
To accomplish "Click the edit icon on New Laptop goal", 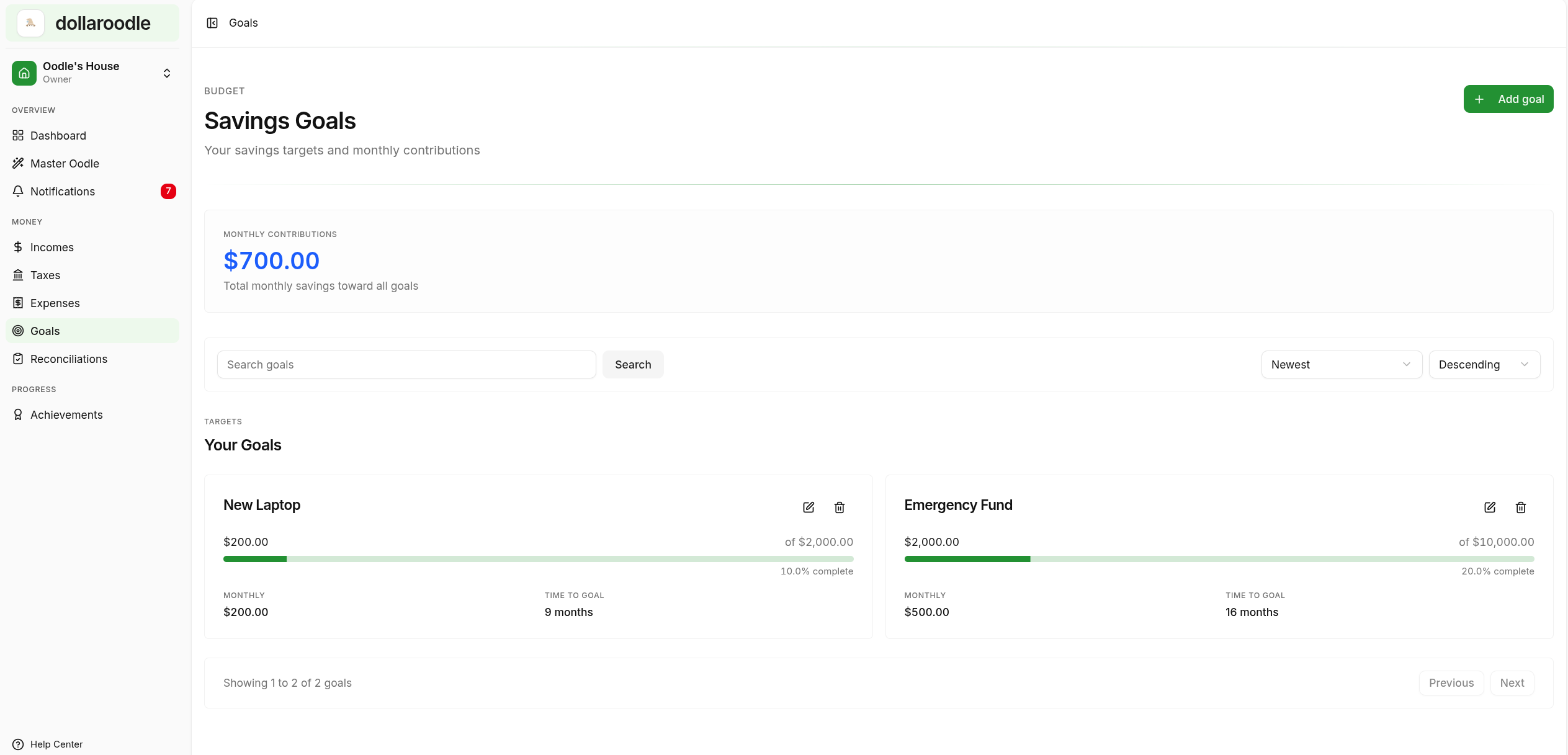I will [808, 507].
